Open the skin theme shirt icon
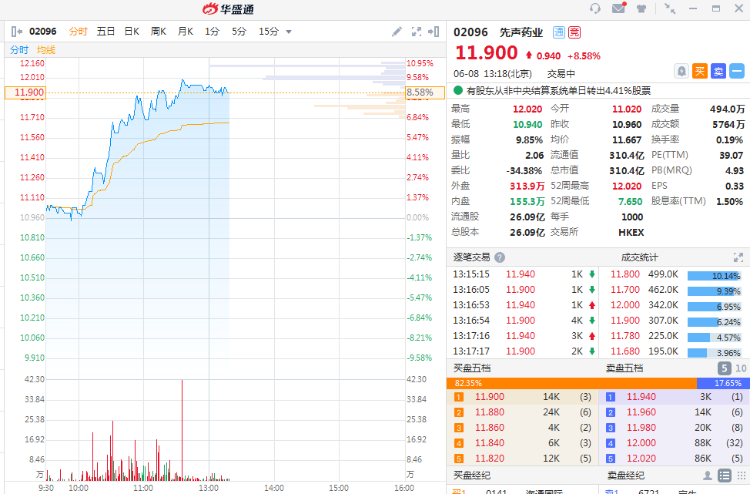 (641, 9)
